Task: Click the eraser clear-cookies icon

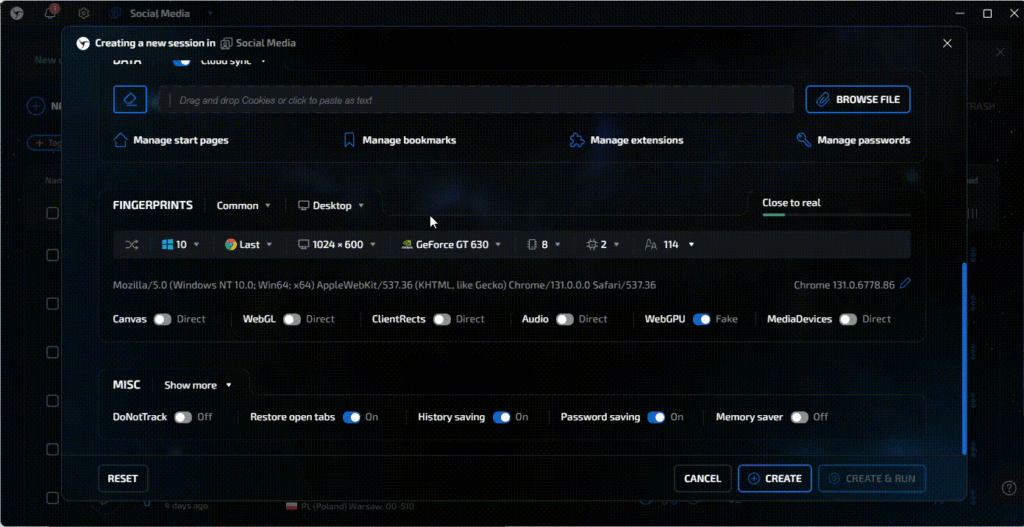Action: click(130, 99)
